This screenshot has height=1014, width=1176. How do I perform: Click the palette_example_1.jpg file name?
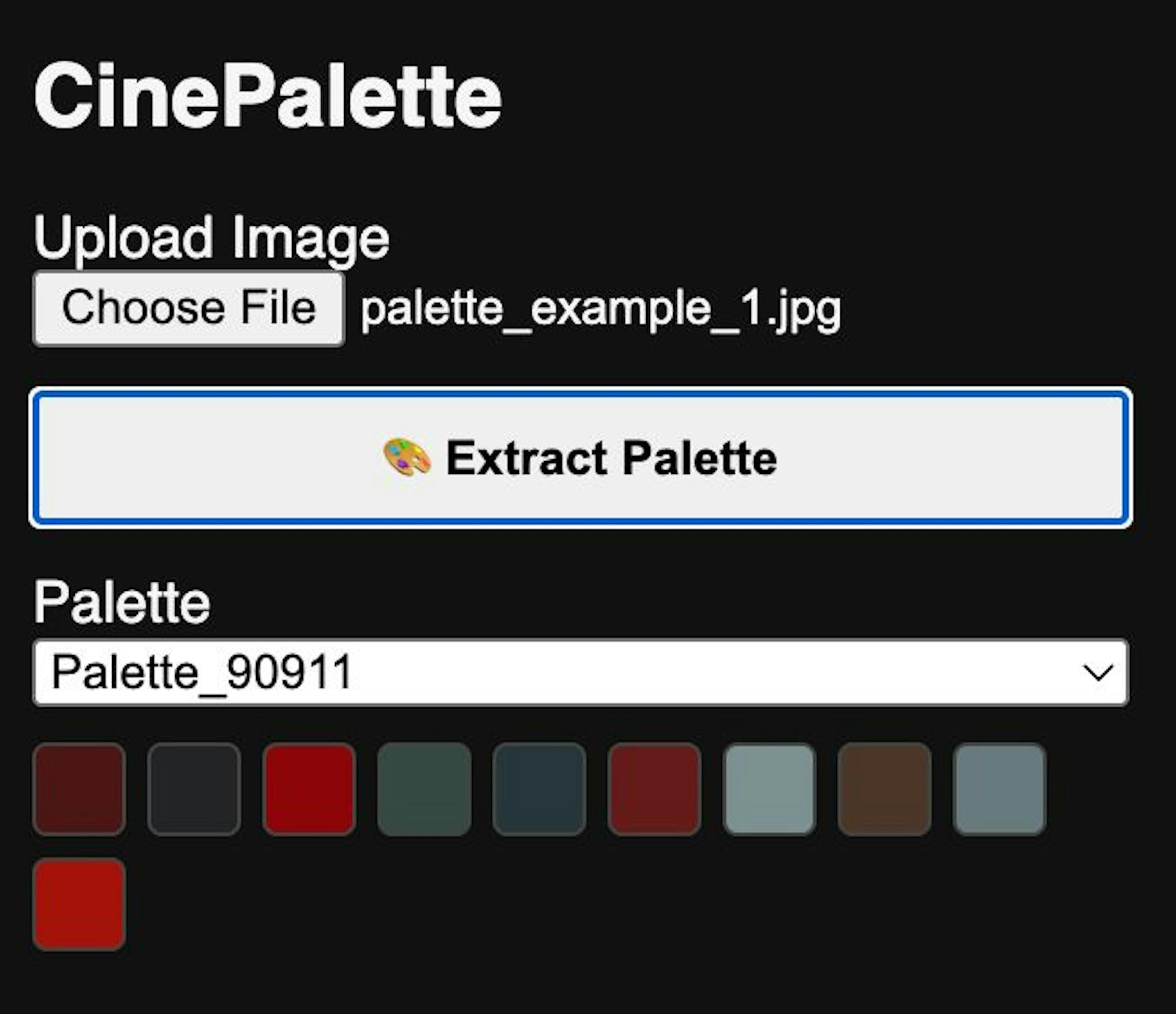[x=600, y=309]
